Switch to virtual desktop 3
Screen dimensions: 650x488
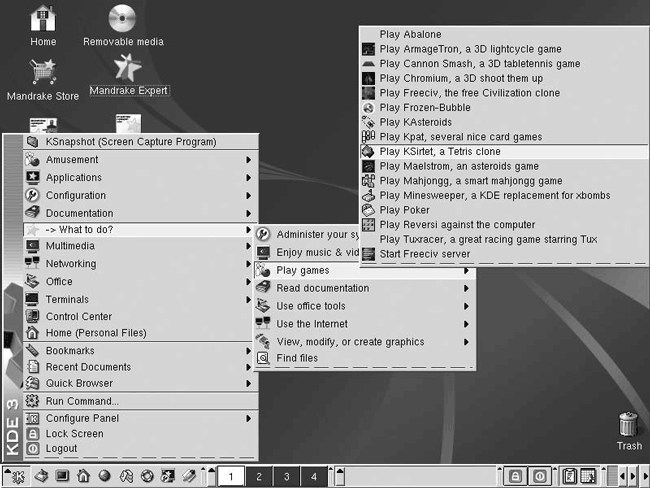pyautogui.click(x=286, y=476)
